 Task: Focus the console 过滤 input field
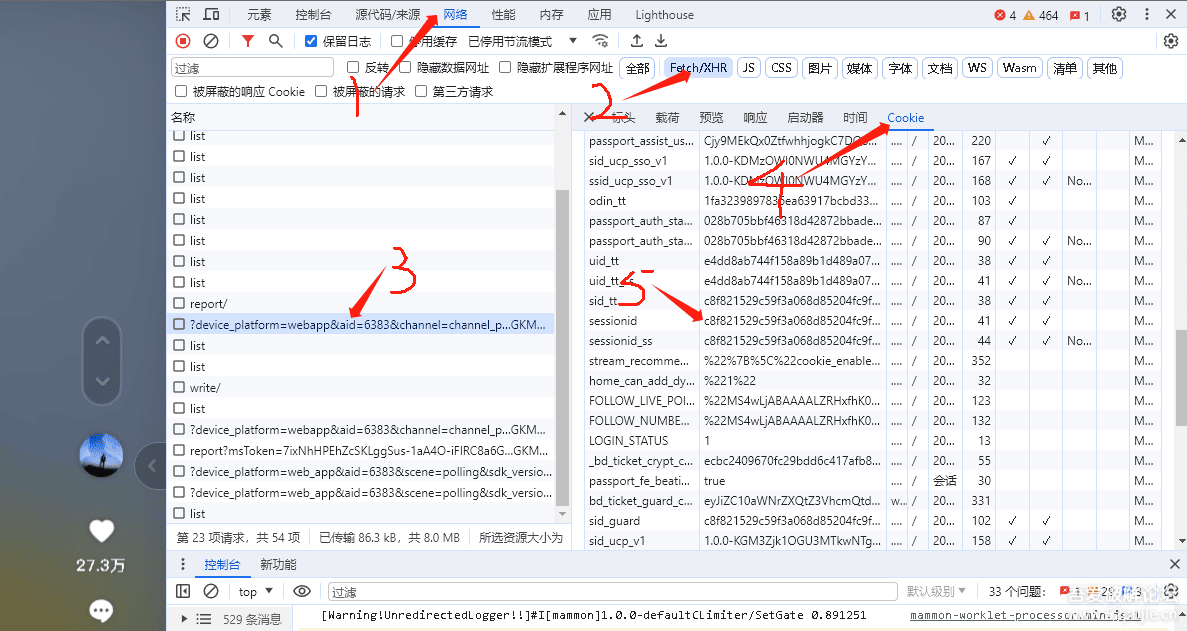point(612,592)
